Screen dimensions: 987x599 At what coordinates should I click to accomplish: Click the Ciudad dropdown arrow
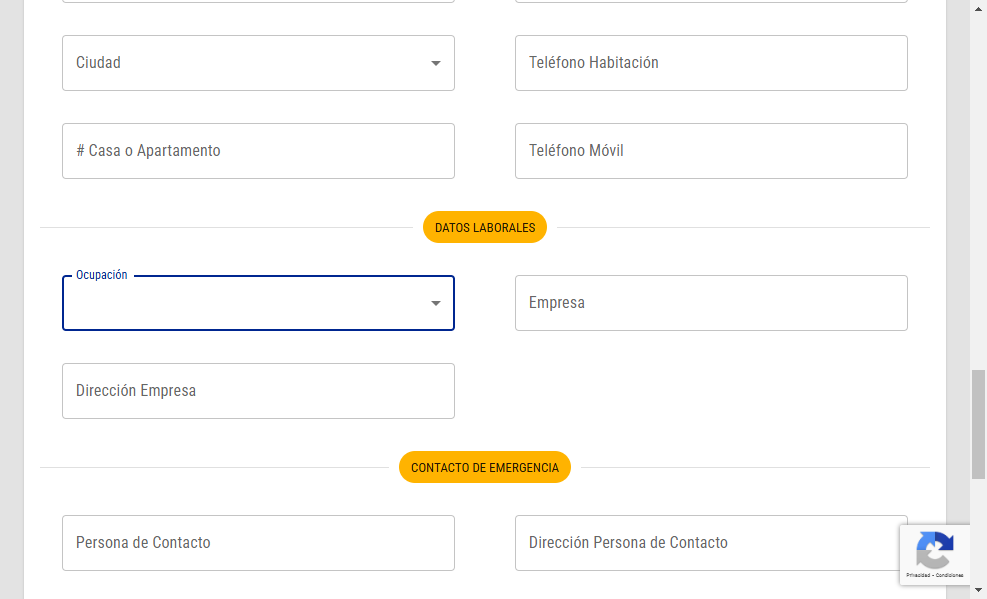[x=436, y=63]
